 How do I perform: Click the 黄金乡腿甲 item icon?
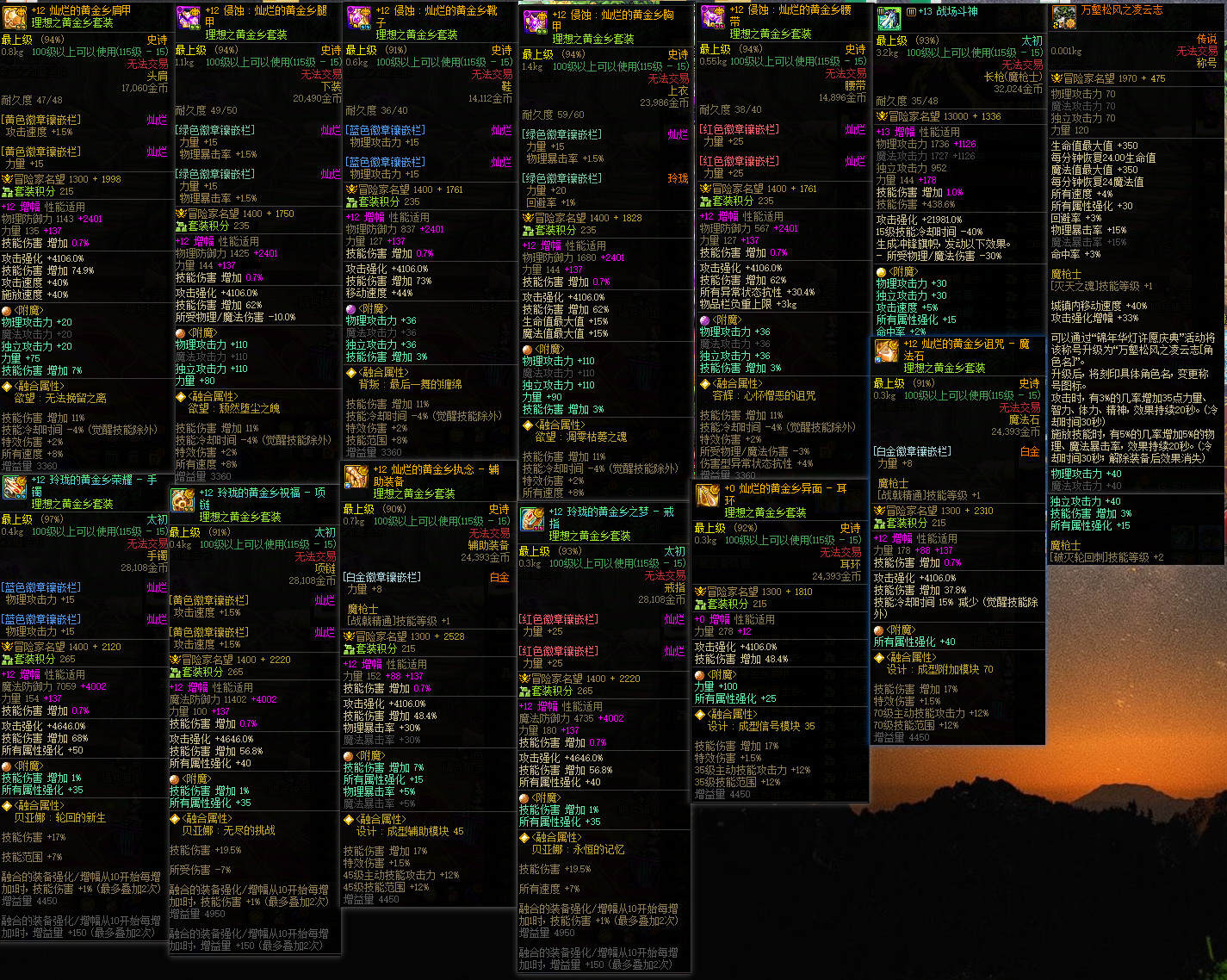point(189,18)
